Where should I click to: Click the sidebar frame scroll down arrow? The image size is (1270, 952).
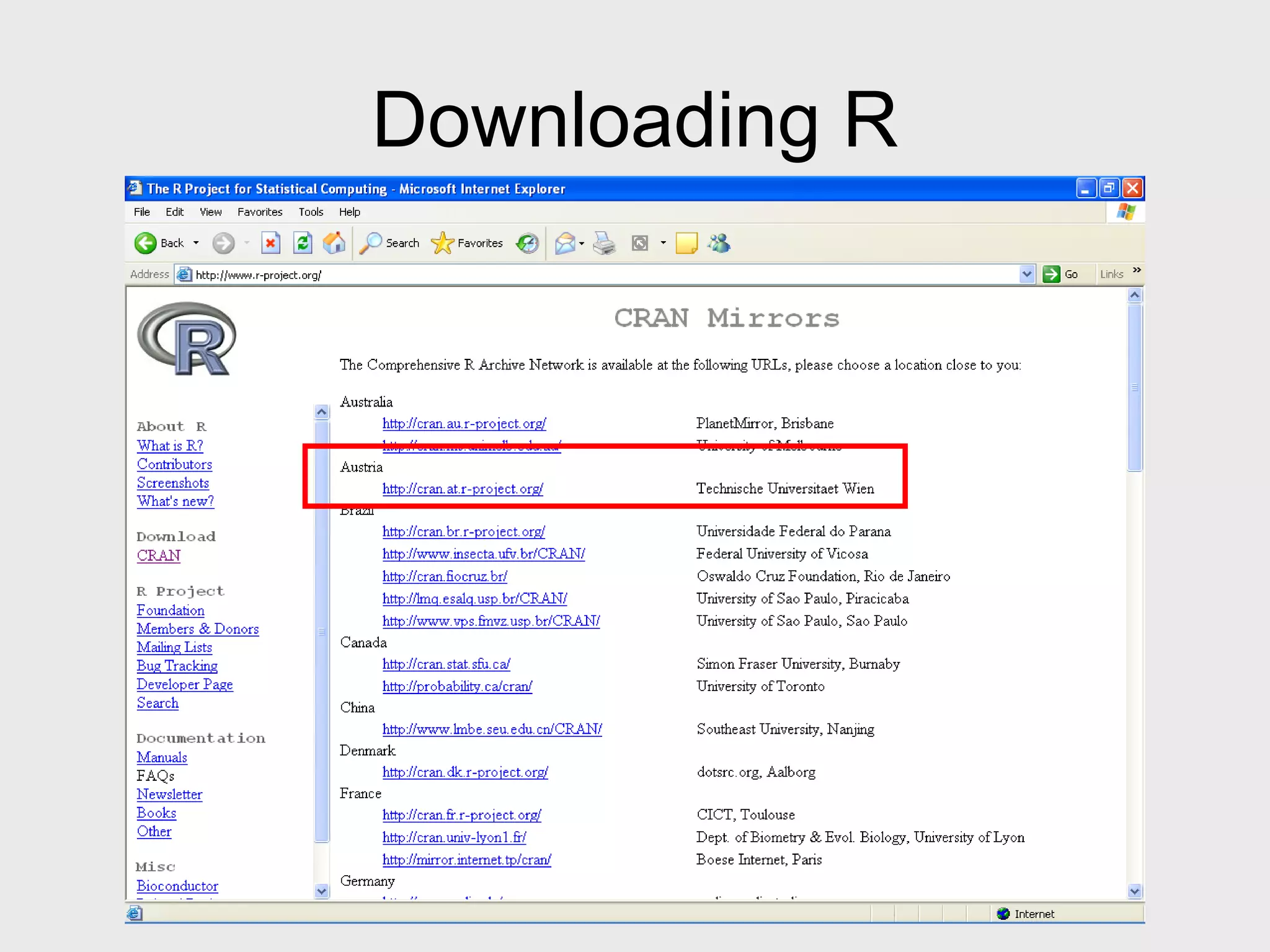point(322,891)
